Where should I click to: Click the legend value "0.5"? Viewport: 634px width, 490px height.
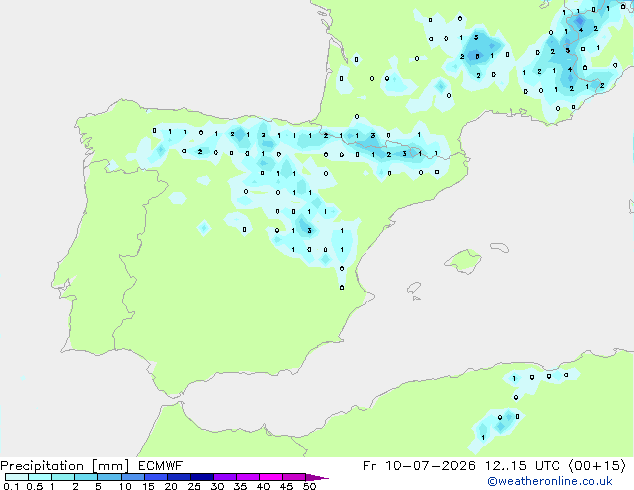34,486
